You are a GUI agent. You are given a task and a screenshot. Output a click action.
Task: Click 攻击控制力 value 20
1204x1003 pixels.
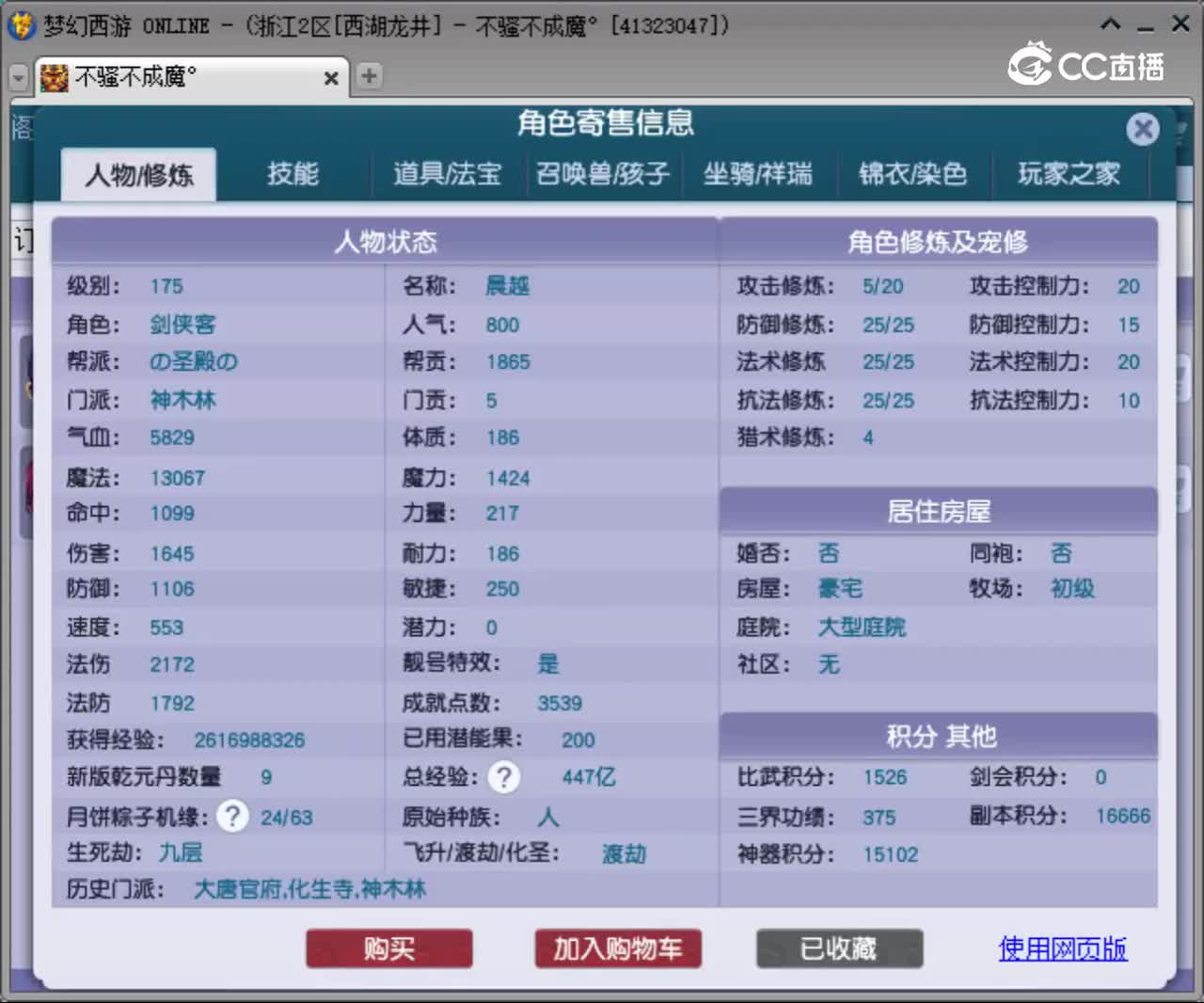click(x=1129, y=287)
